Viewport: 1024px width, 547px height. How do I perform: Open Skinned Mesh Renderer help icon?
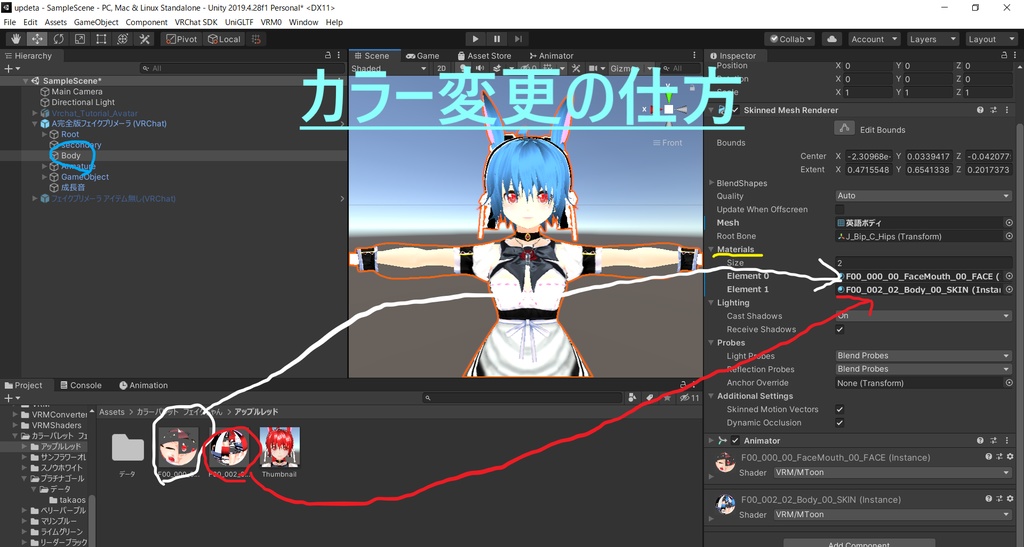pos(980,110)
